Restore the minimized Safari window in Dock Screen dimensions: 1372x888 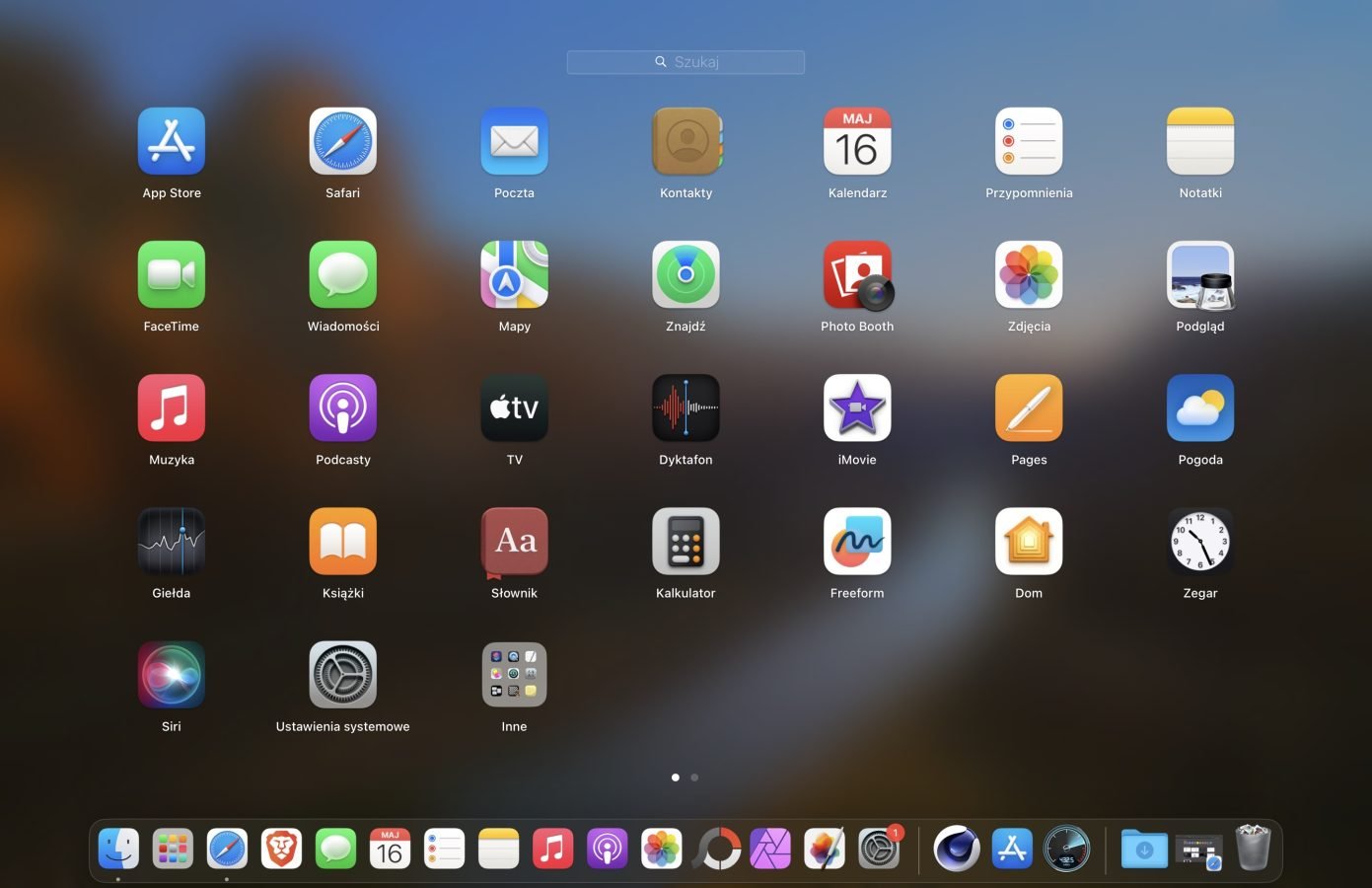click(1198, 852)
